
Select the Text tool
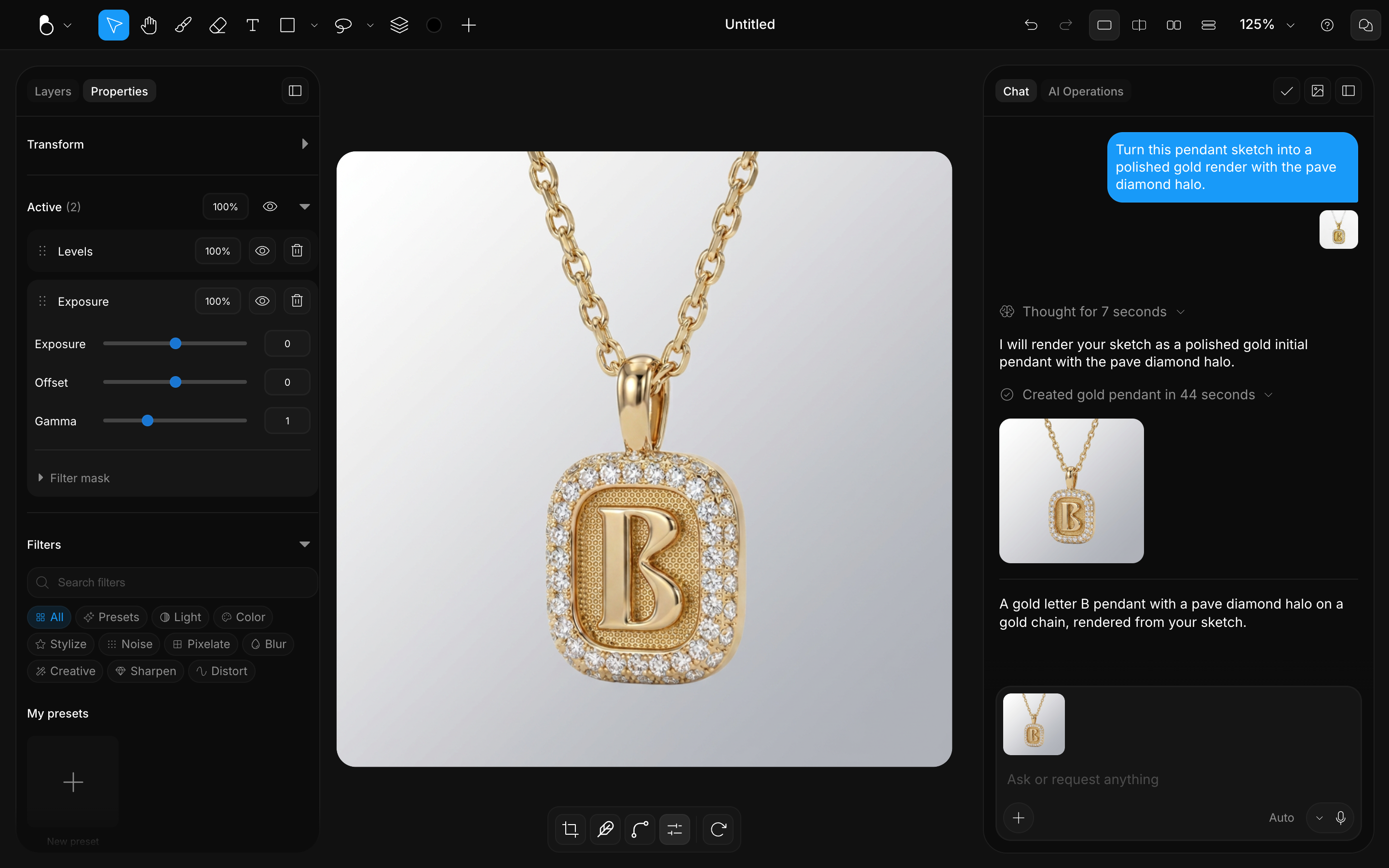[253, 25]
